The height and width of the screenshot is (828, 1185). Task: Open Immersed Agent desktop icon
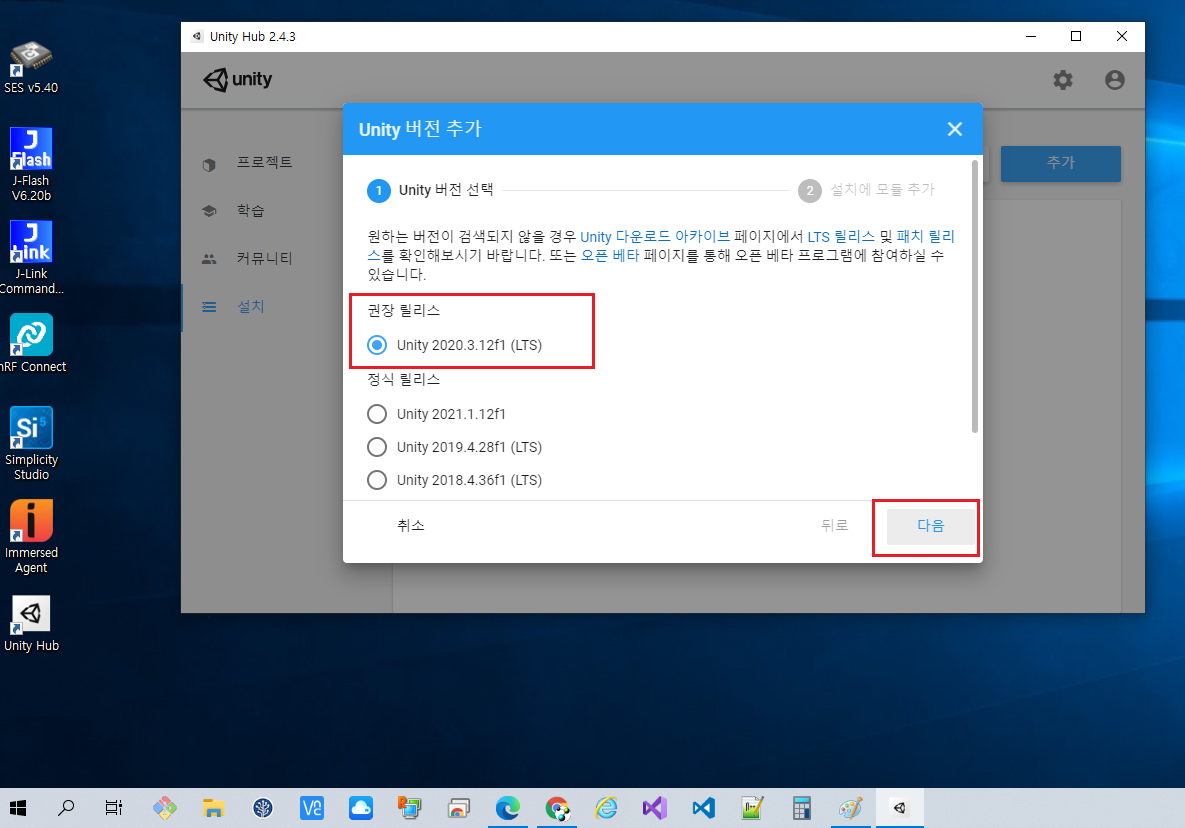click(31, 536)
